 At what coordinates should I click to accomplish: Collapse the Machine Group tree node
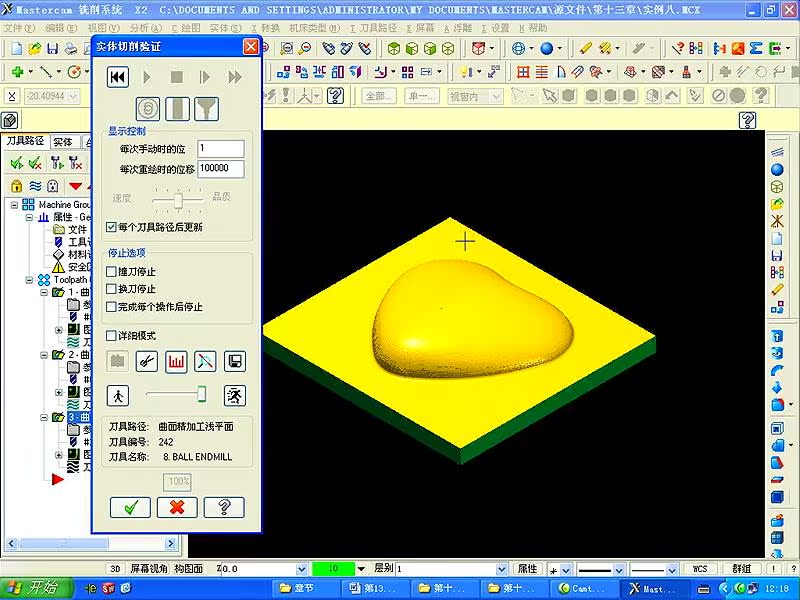click(x=14, y=205)
